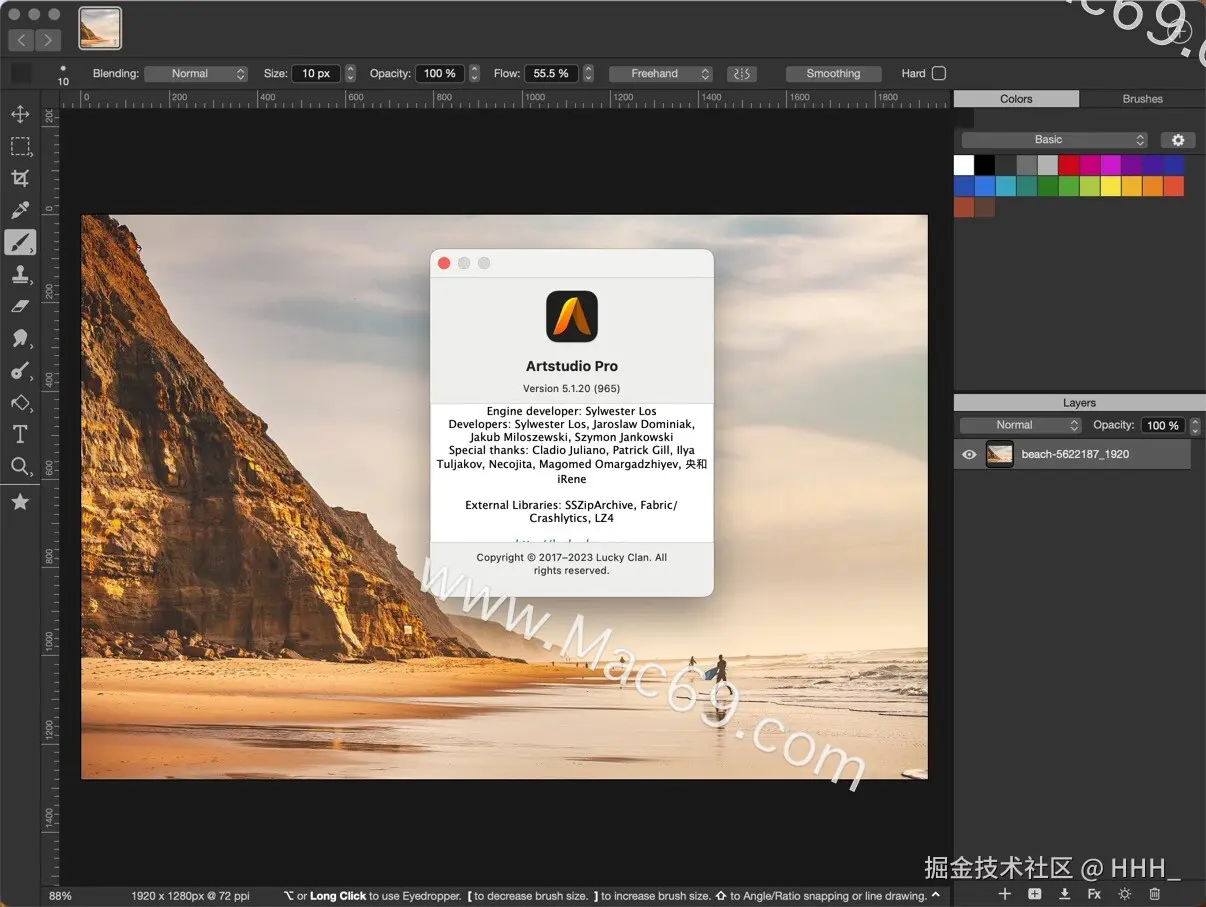Image resolution: width=1206 pixels, height=907 pixels.
Task: Delete layer using the trash icon
Action: point(1155,894)
